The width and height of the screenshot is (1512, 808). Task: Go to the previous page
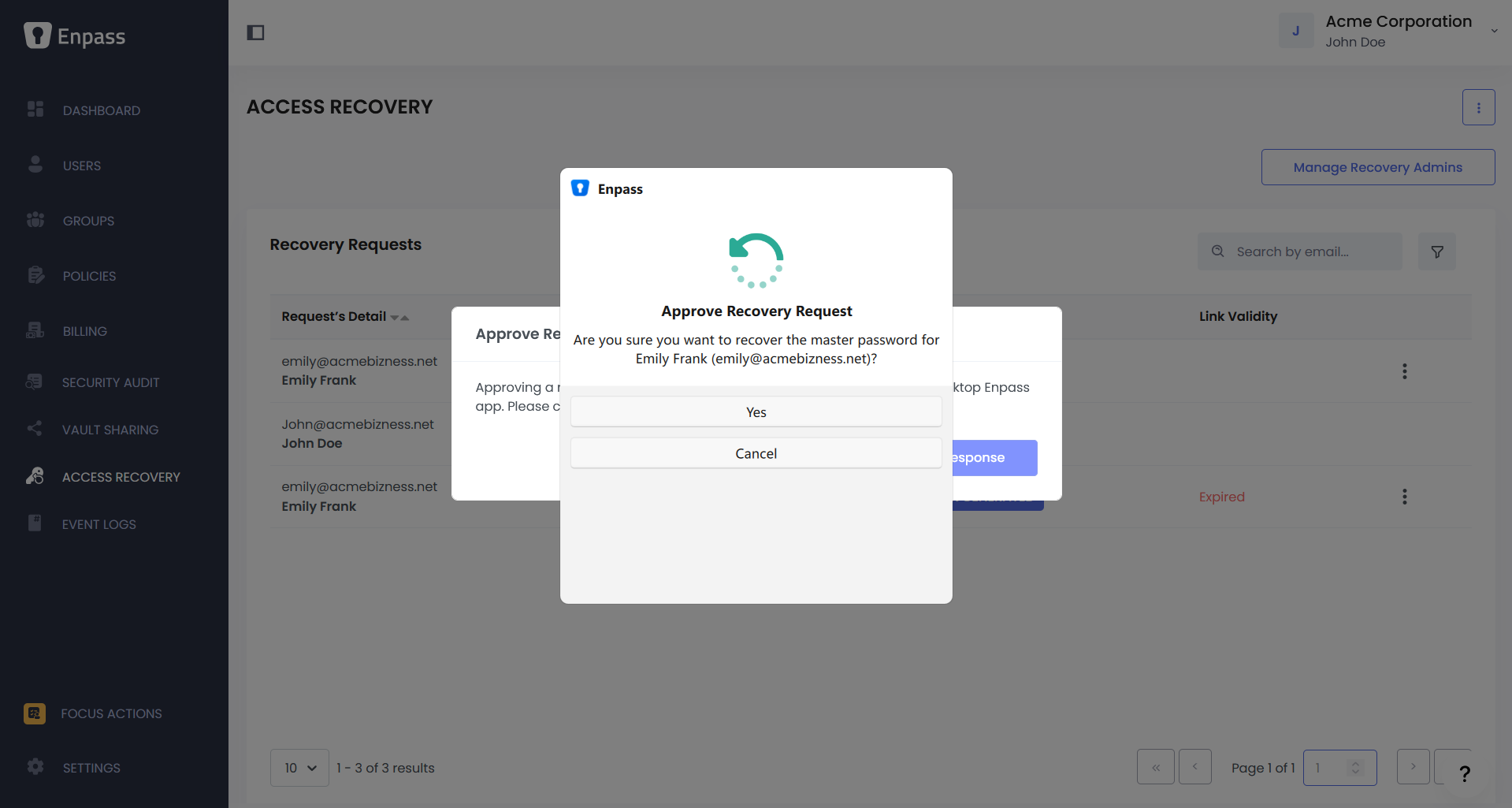tap(1194, 767)
